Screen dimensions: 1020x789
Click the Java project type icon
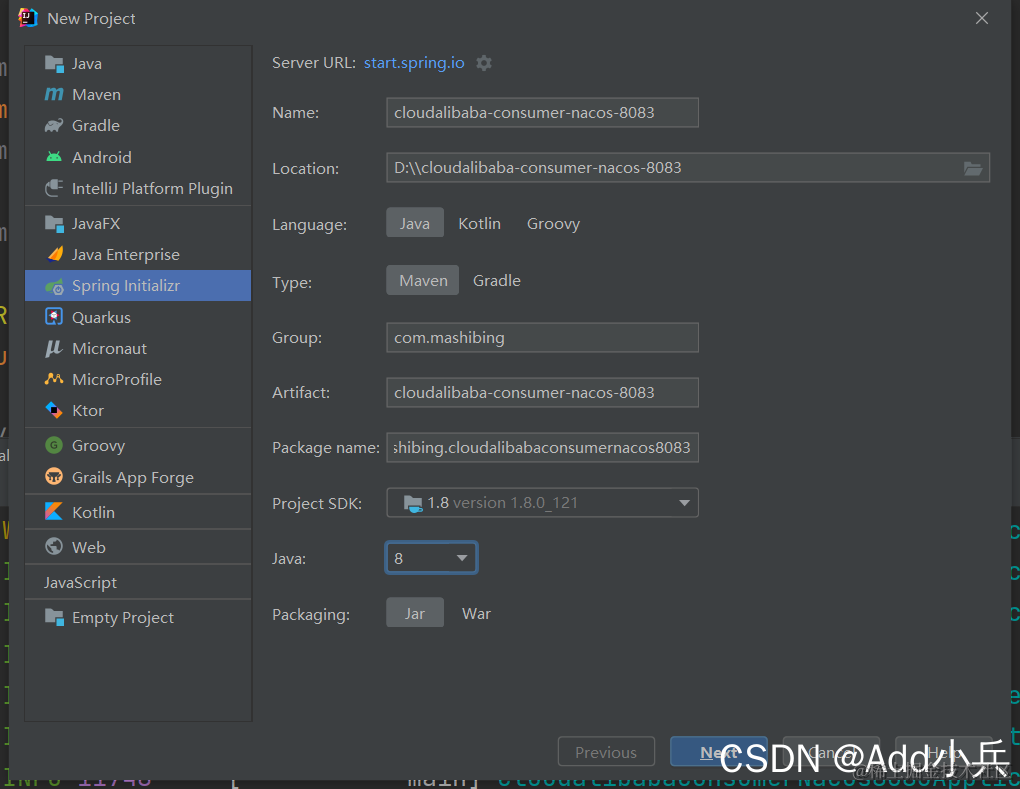pos(54,63)
